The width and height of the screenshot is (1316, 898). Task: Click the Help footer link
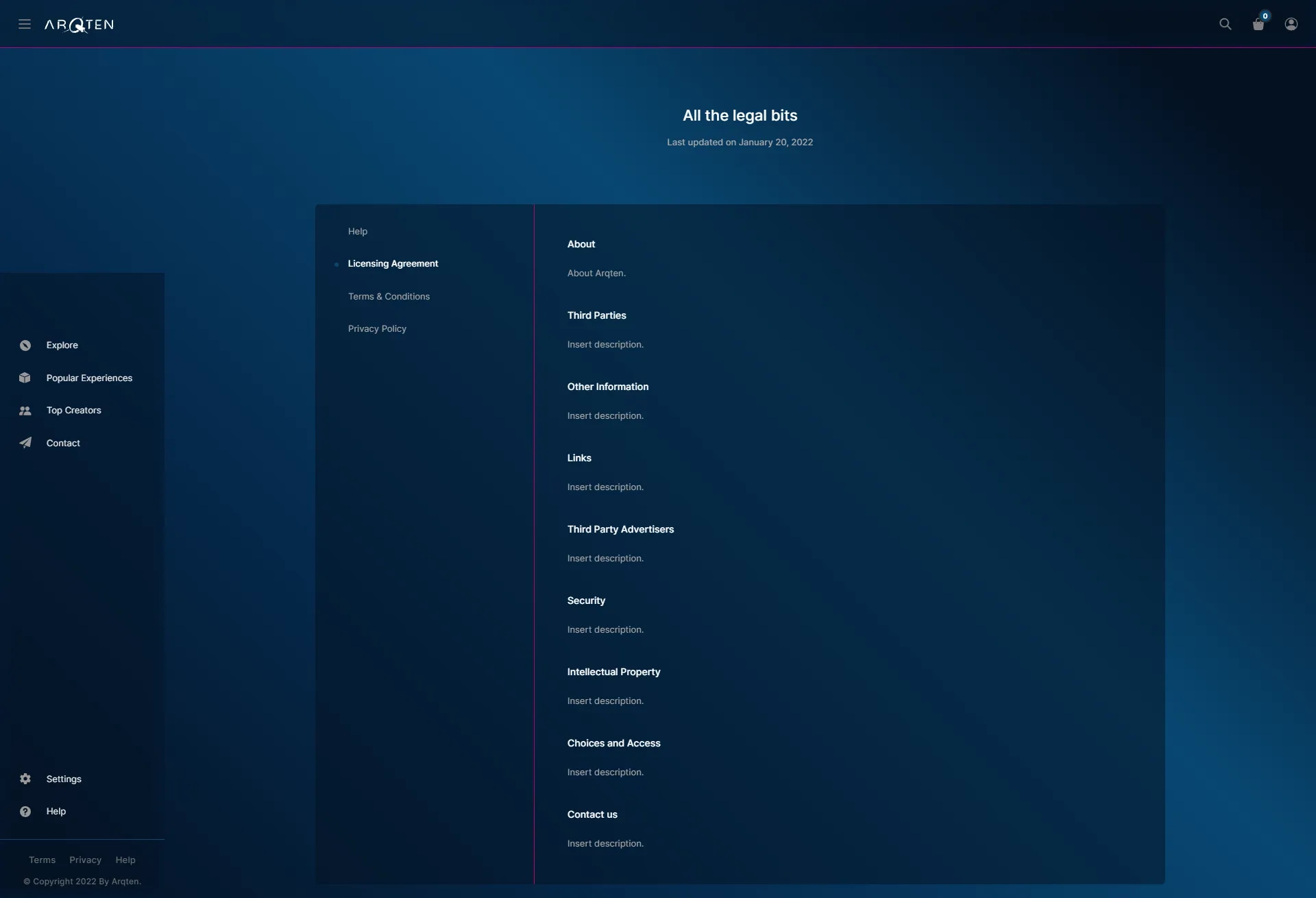pos(125,860)
